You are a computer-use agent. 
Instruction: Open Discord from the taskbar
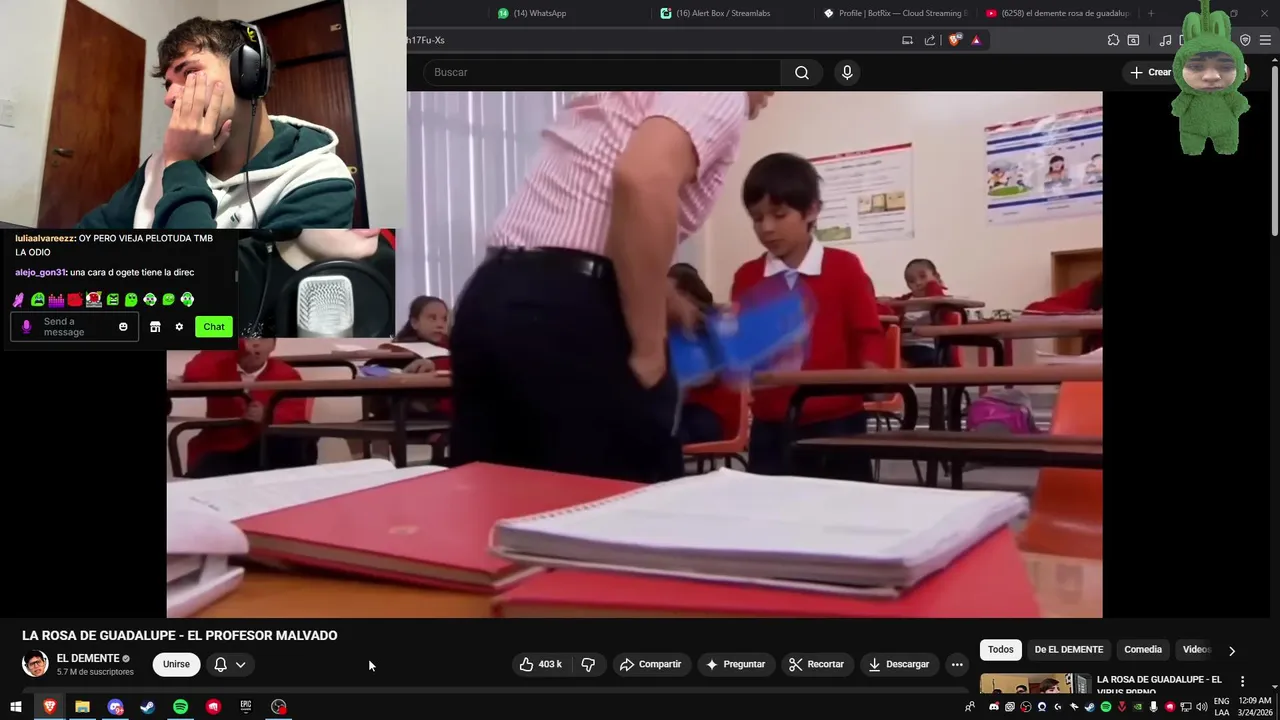[115, 707]
